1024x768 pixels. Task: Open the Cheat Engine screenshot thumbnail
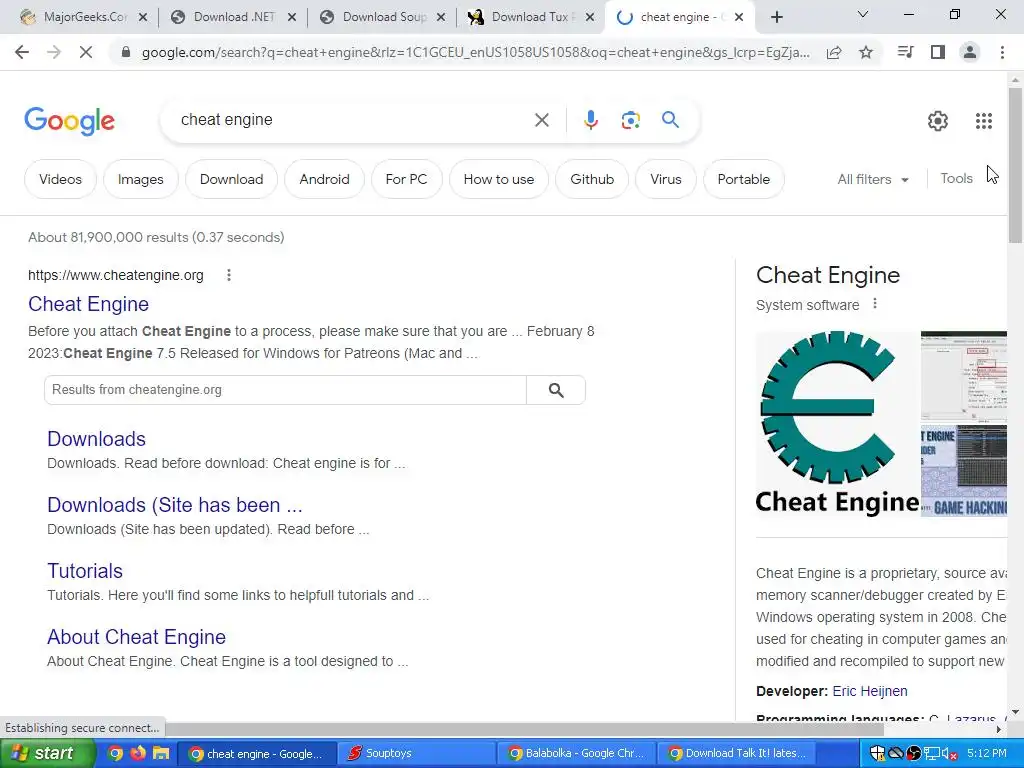[x=964, y=376]
